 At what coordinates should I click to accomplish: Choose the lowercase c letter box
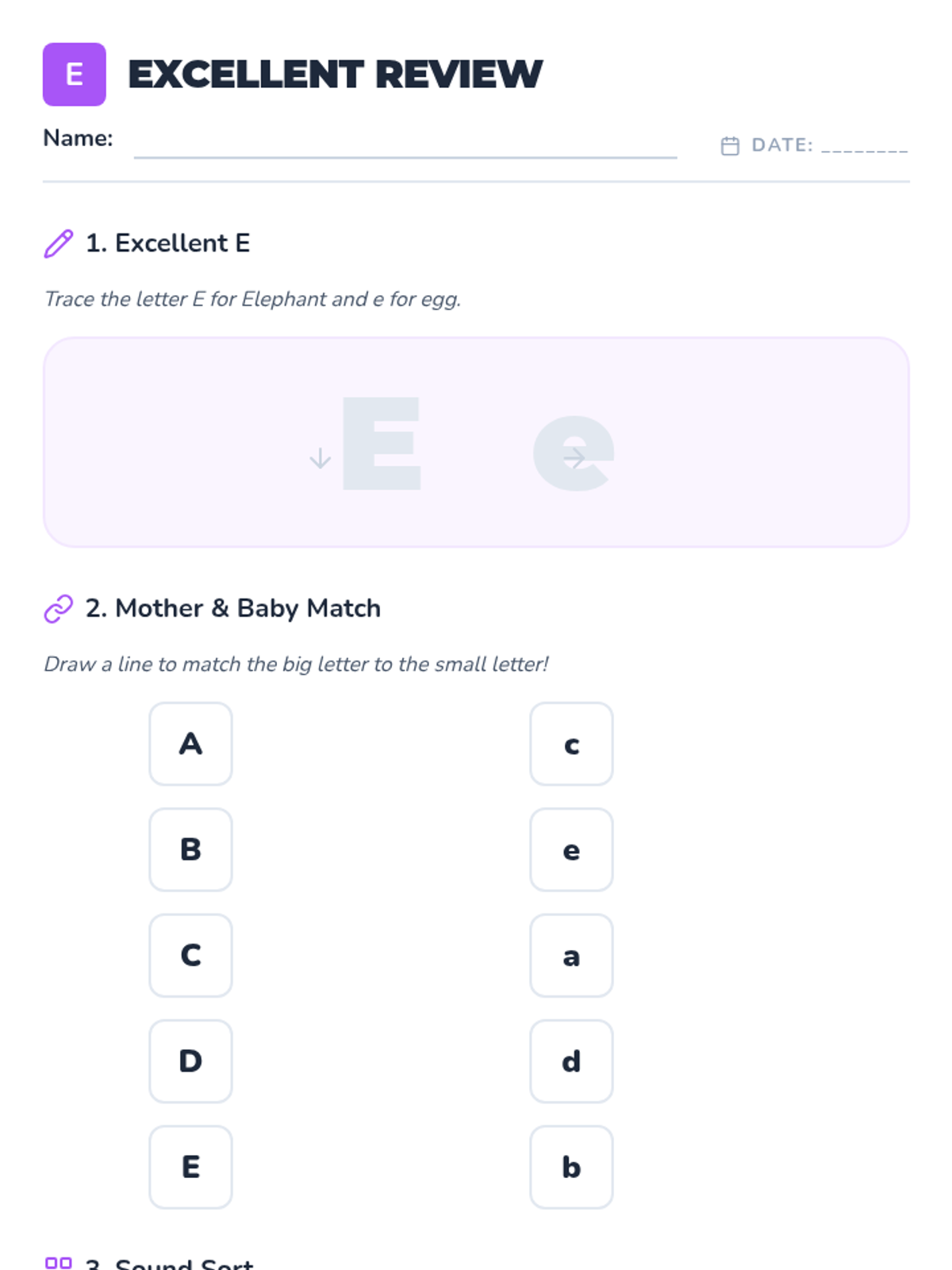coord(571,744)
